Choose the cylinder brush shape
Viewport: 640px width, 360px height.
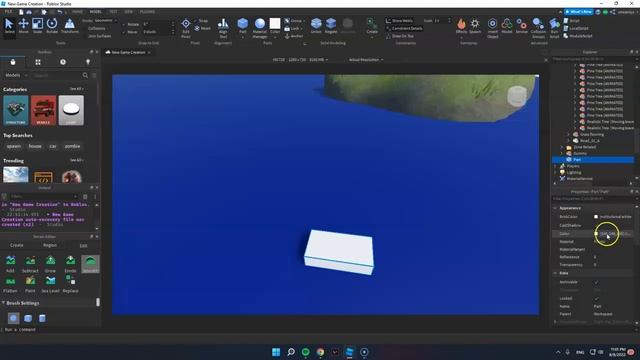[42, 318]
